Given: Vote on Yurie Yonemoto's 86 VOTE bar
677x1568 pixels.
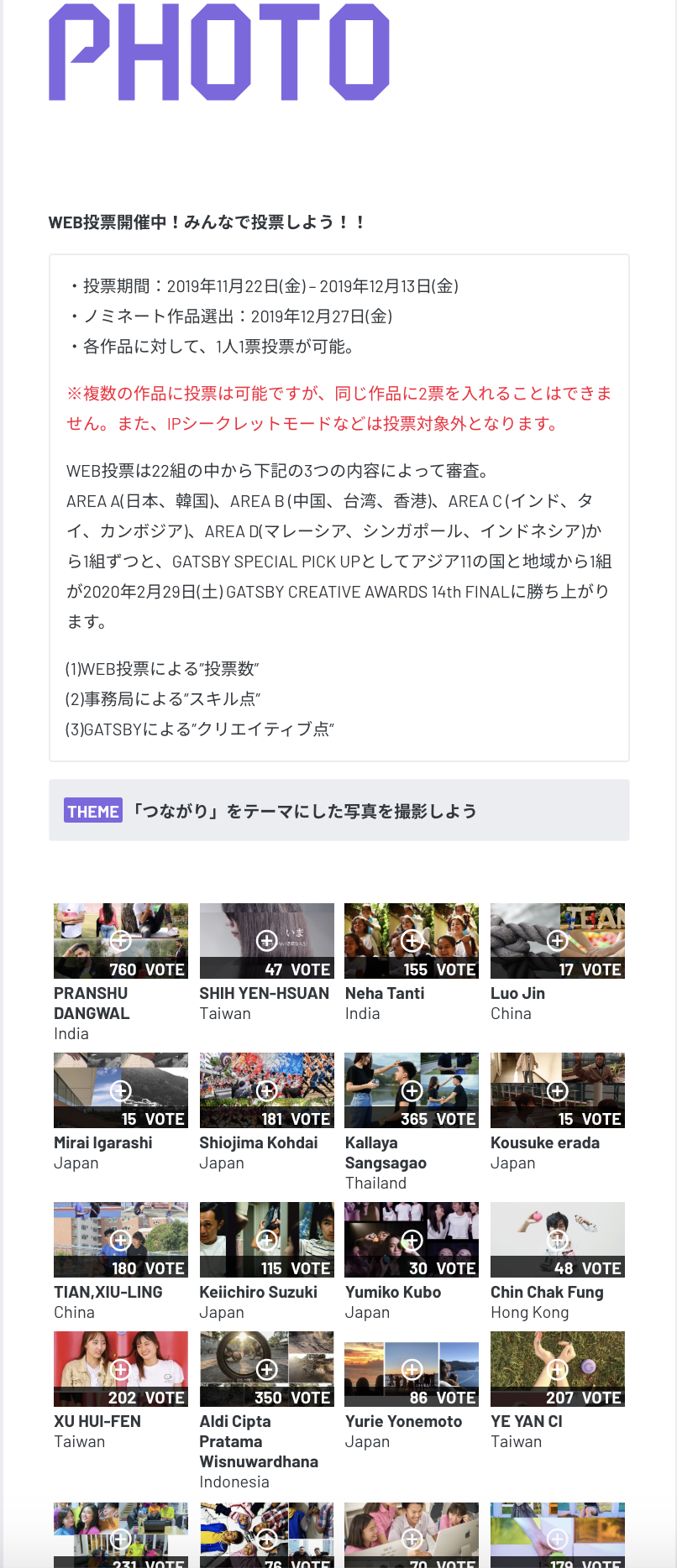Looking at the screenshot, I should (412, 1398).
